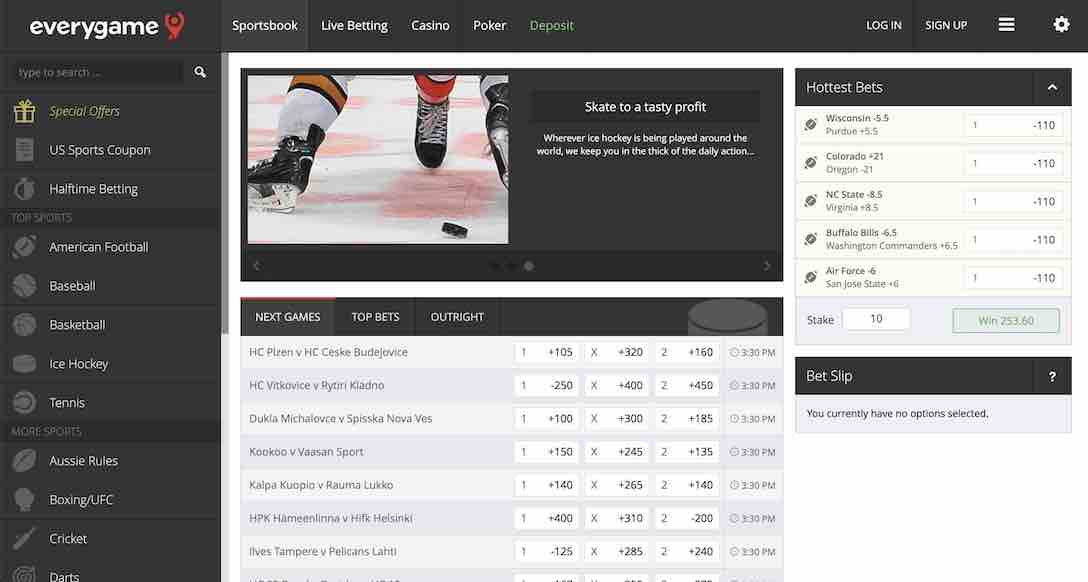Open Deposit in top navigation

coord(552,26)
